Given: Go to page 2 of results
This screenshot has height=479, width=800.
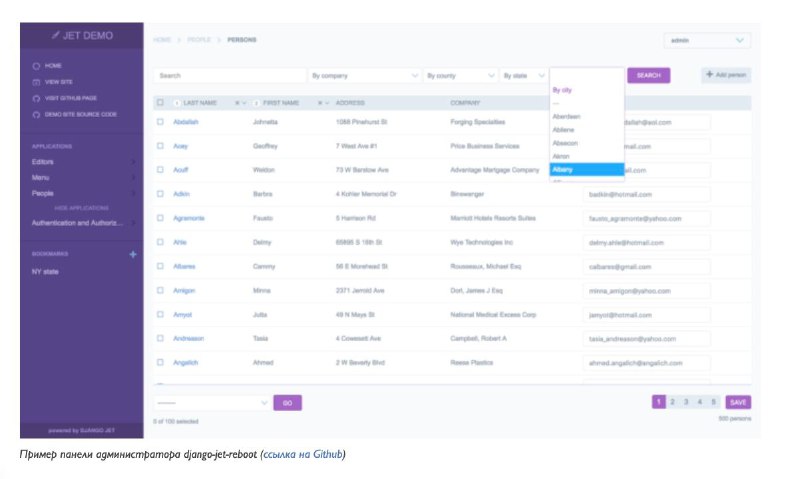Looking at the screenshot, I should tap(672, 402).
